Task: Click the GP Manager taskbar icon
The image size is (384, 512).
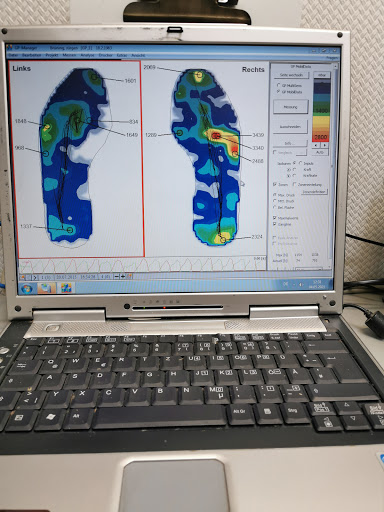Action: [x=66, y=287]
